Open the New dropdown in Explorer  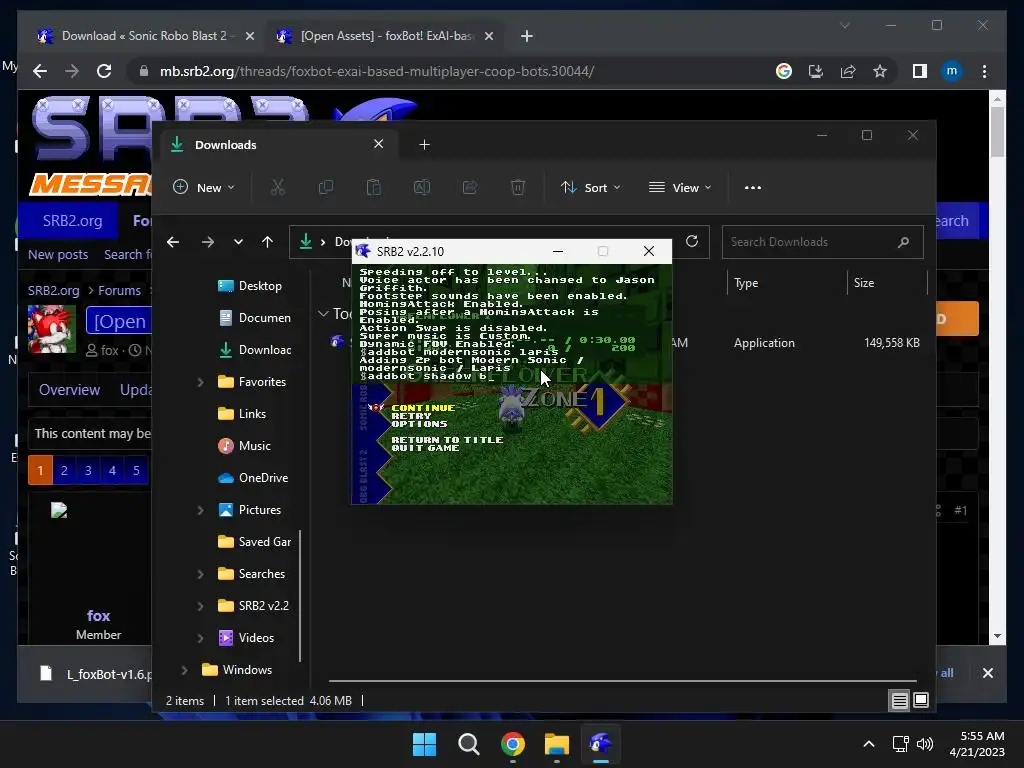coord(203,187)
